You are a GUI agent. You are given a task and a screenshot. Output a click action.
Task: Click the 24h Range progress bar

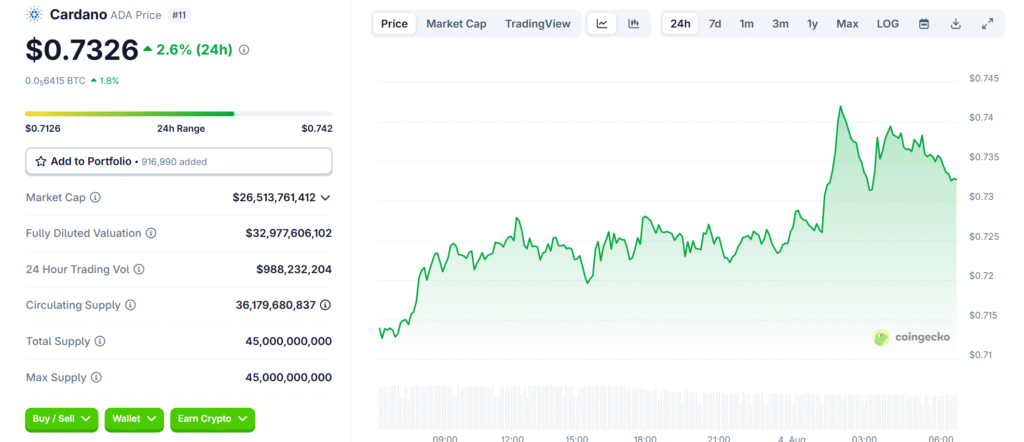(179, 114)
